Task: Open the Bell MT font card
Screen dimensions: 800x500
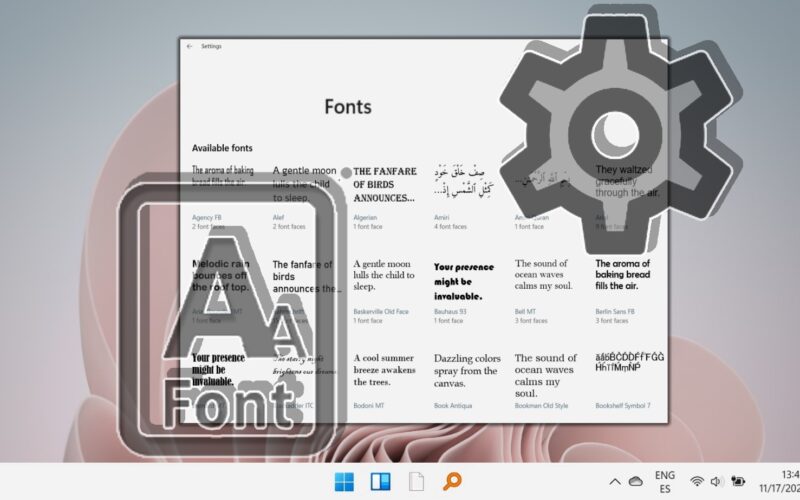Action: click(544, 292)
